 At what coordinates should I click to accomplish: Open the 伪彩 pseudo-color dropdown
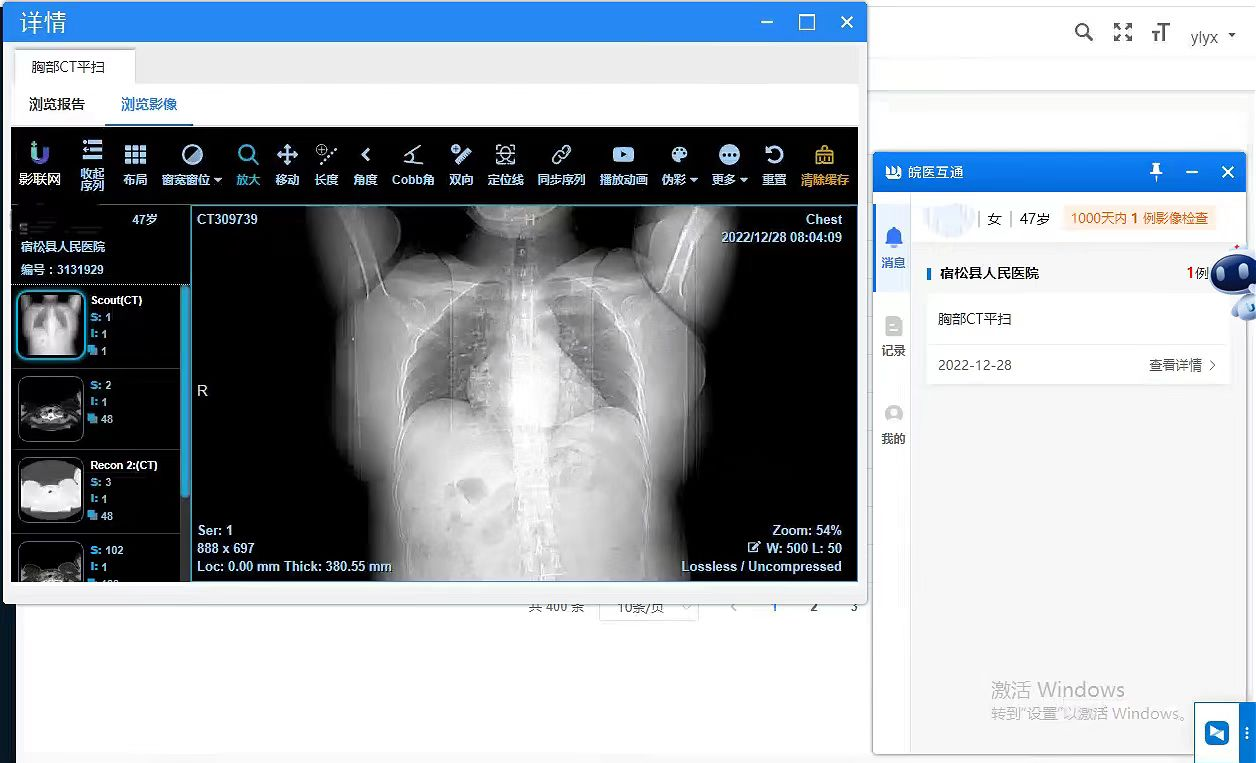(679, 165)
